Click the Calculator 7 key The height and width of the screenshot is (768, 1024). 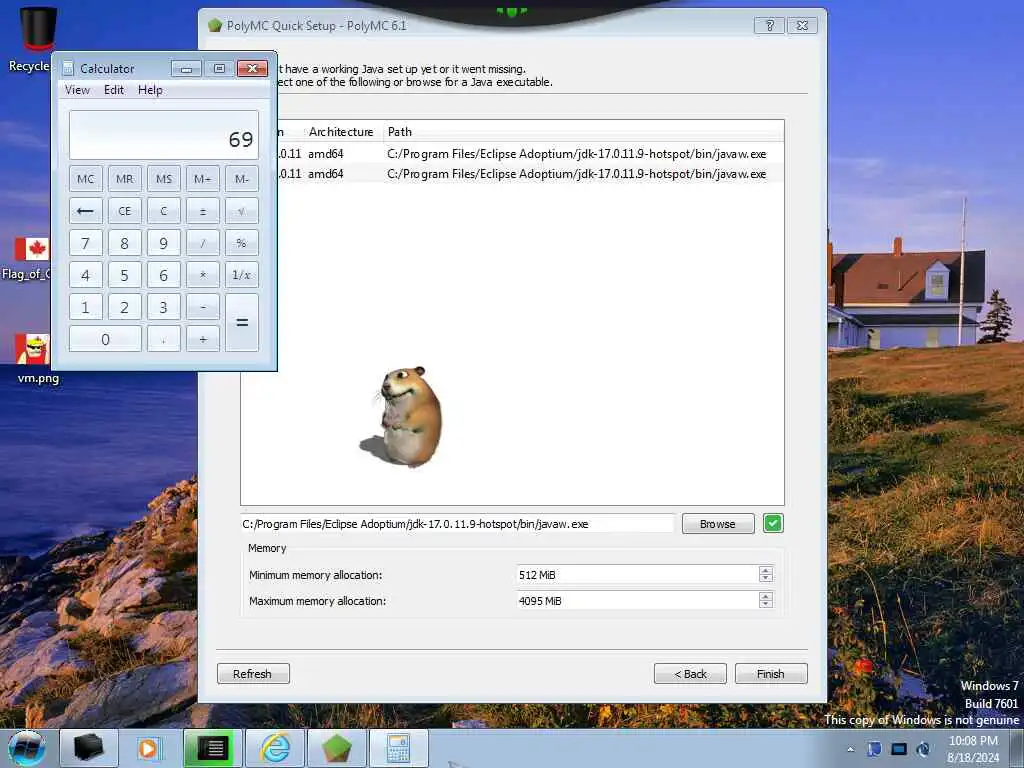pyautogui.click(x=86, y=243)
